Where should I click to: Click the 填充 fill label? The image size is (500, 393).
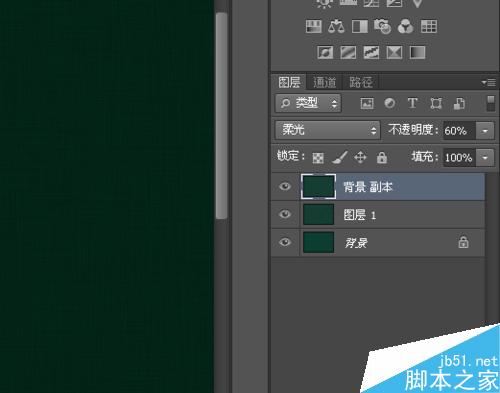tap(425, 157)
